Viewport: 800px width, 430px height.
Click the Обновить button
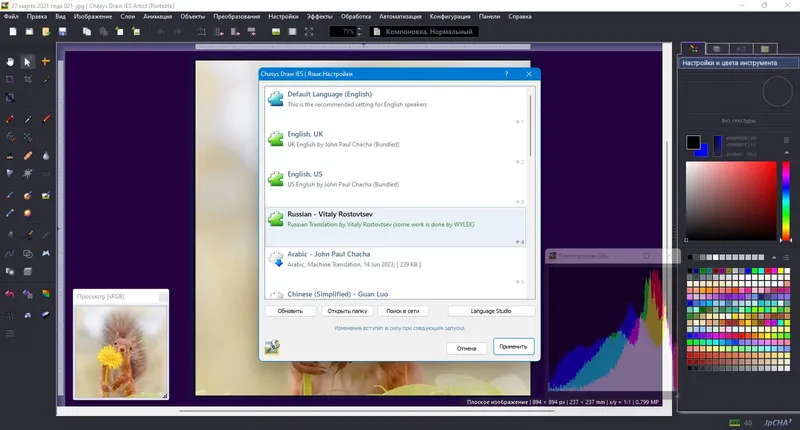click(x=290, y=311)
